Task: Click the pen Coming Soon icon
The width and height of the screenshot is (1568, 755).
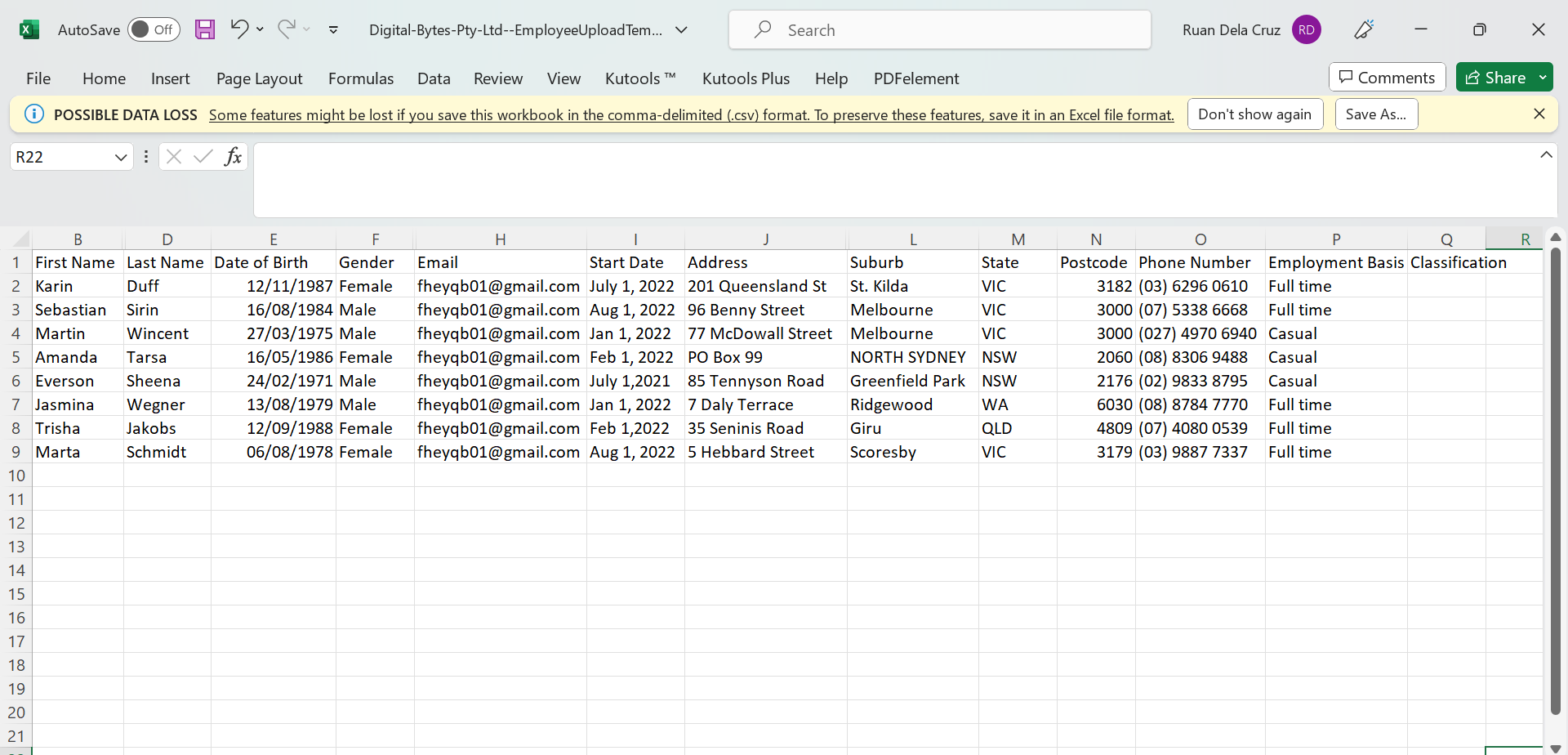Action: point(1364,30)
